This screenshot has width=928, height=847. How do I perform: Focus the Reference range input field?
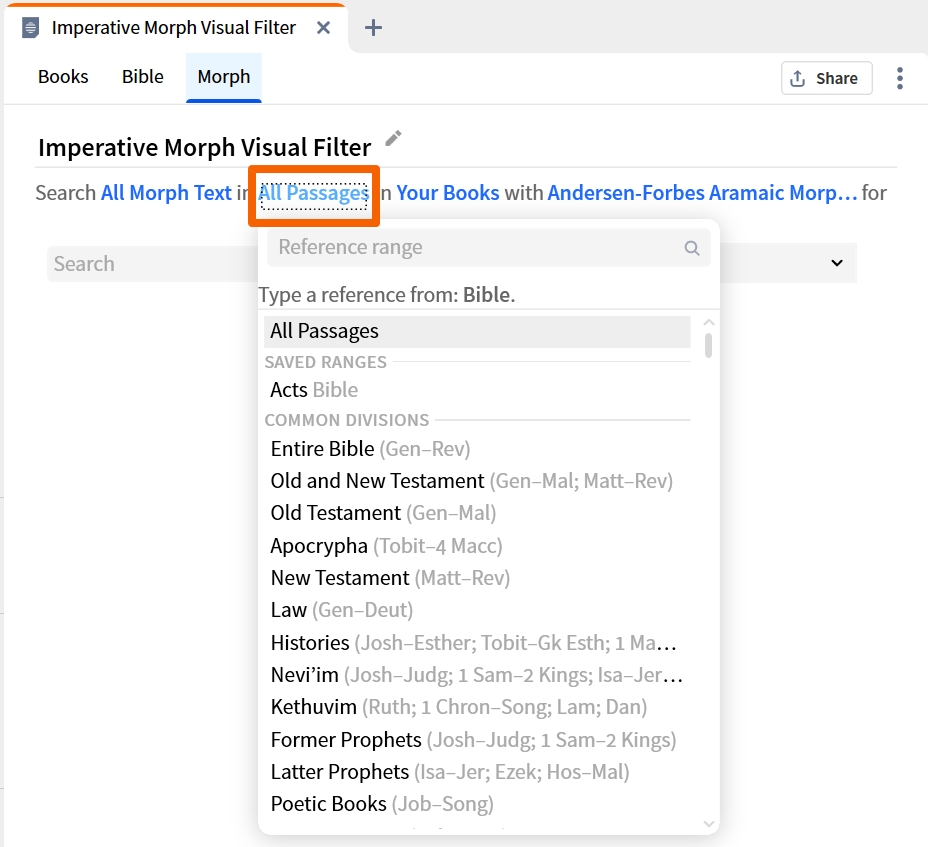pos(488,247)
